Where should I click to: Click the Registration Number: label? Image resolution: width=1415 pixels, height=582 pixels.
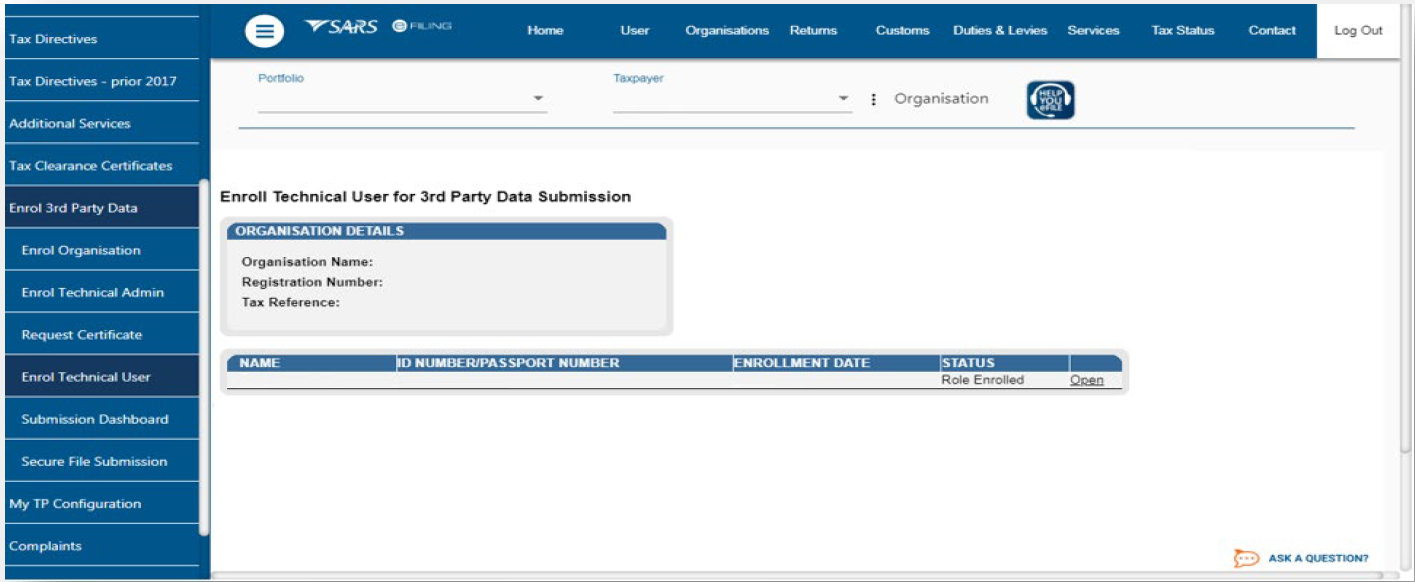coord(312,282)
